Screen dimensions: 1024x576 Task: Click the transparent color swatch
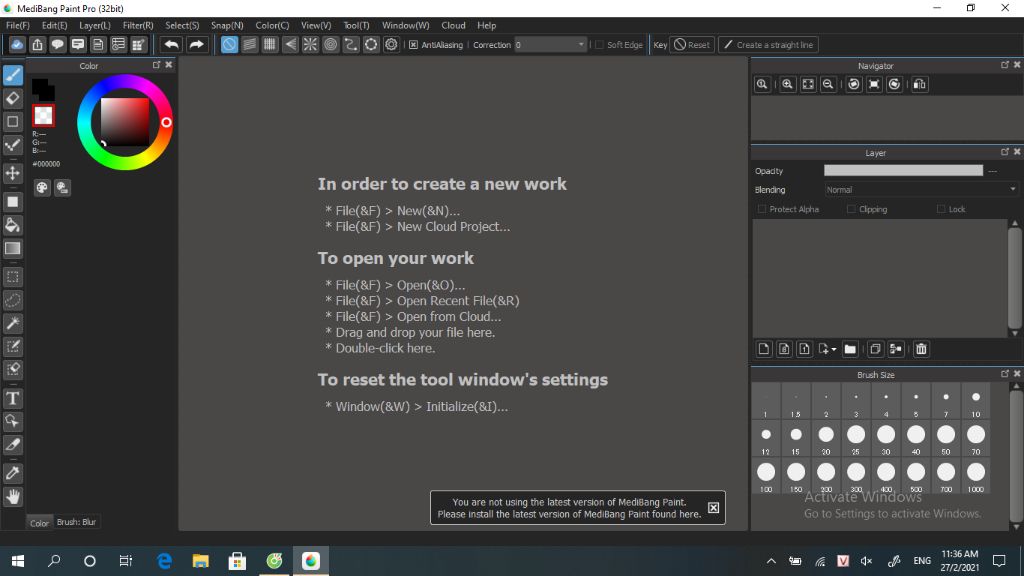pyautogui.click(x=43, y=116)
